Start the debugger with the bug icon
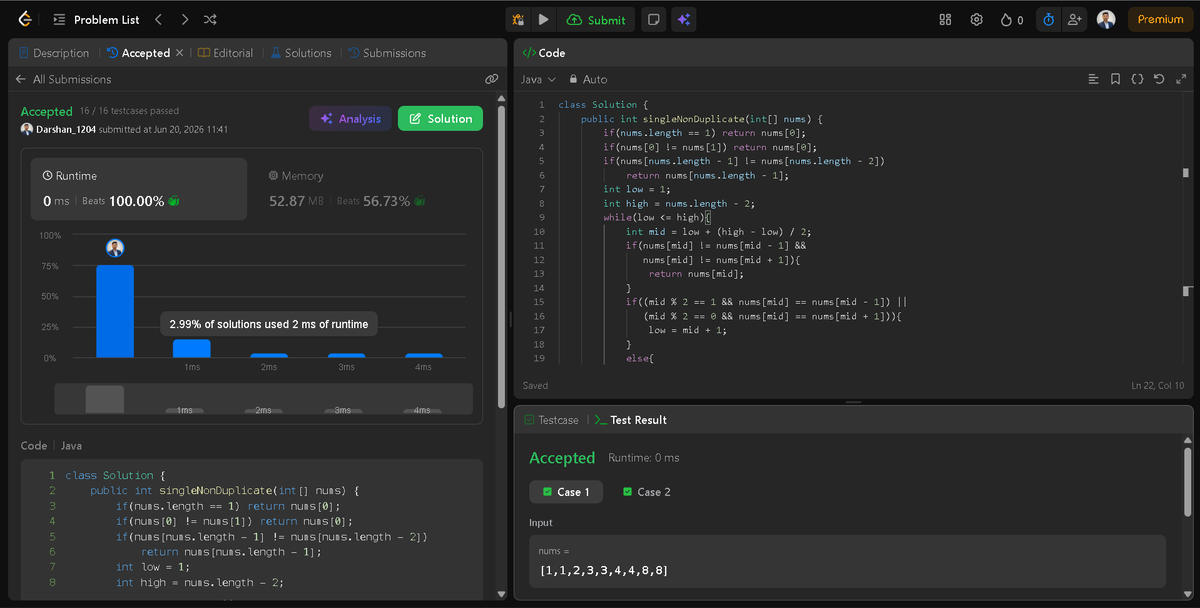Image resolution: width=1200 pixels, height=608 pixels. click(x=519, y=19)
